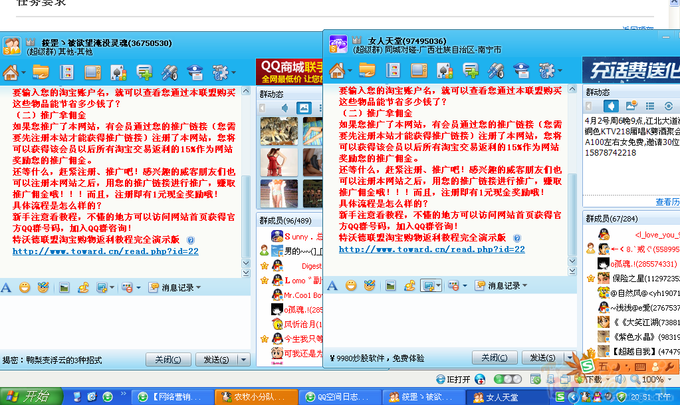The image size is (680, 405).
Task: Click the people activity icon in 荻罡 window toolbar
Action: (118, 72)
